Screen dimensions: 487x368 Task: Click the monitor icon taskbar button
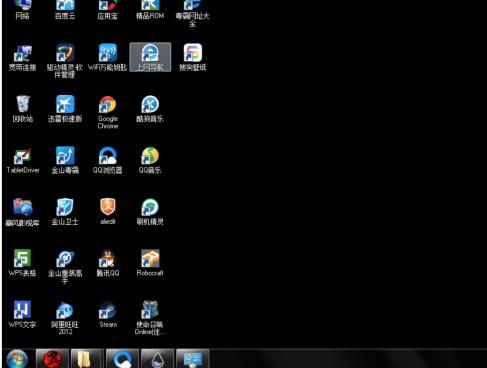(x=192, y=359)
